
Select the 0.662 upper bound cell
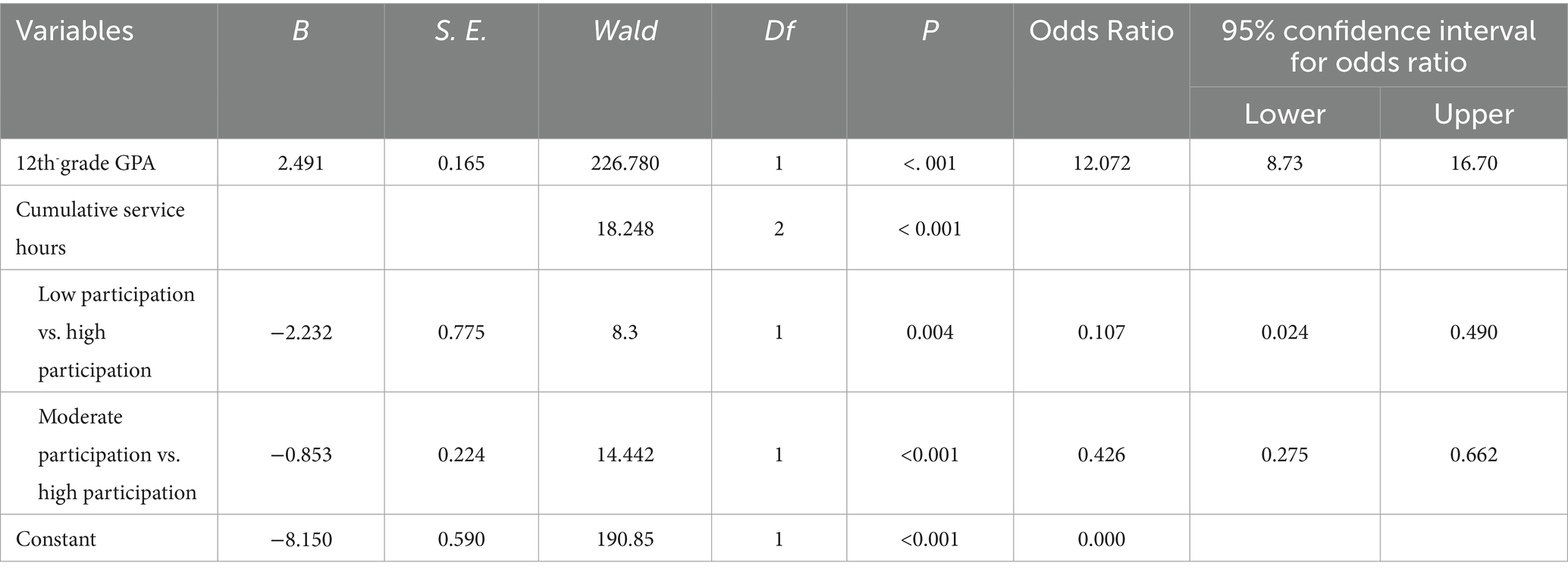1473,455
